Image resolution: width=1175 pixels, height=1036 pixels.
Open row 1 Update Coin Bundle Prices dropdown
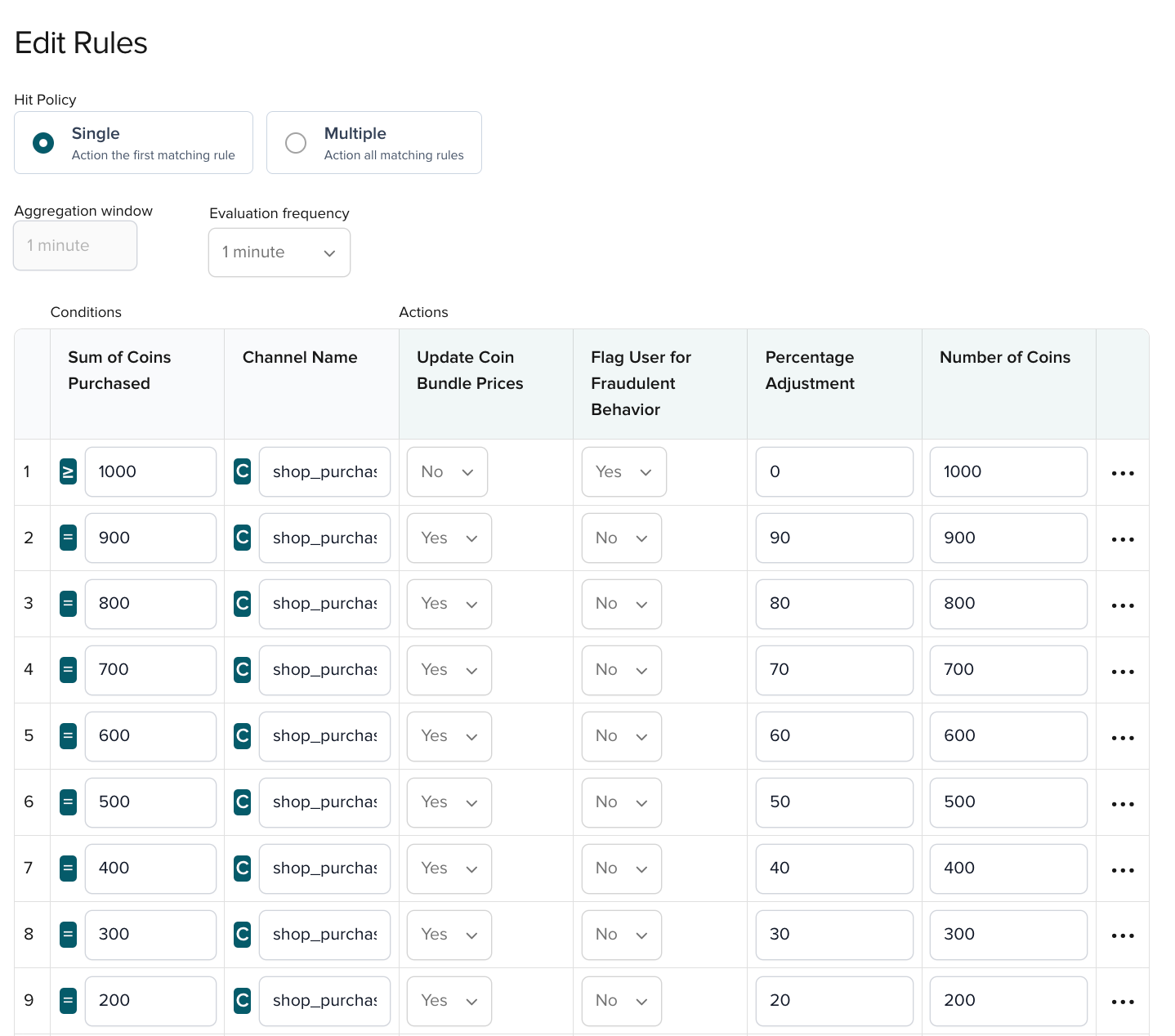[x=447, y=472]
